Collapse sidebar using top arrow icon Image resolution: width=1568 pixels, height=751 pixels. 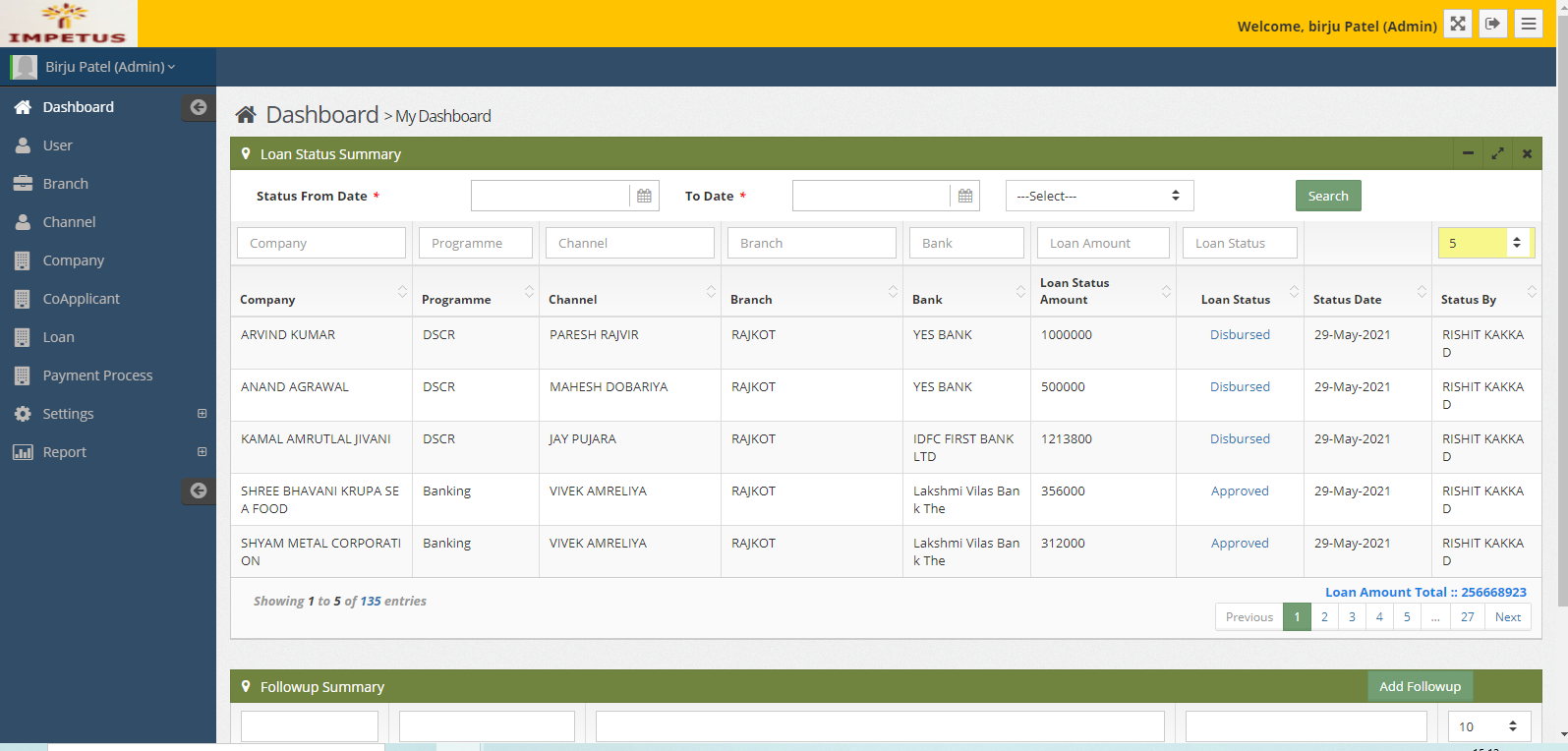(x=199, y=107)
